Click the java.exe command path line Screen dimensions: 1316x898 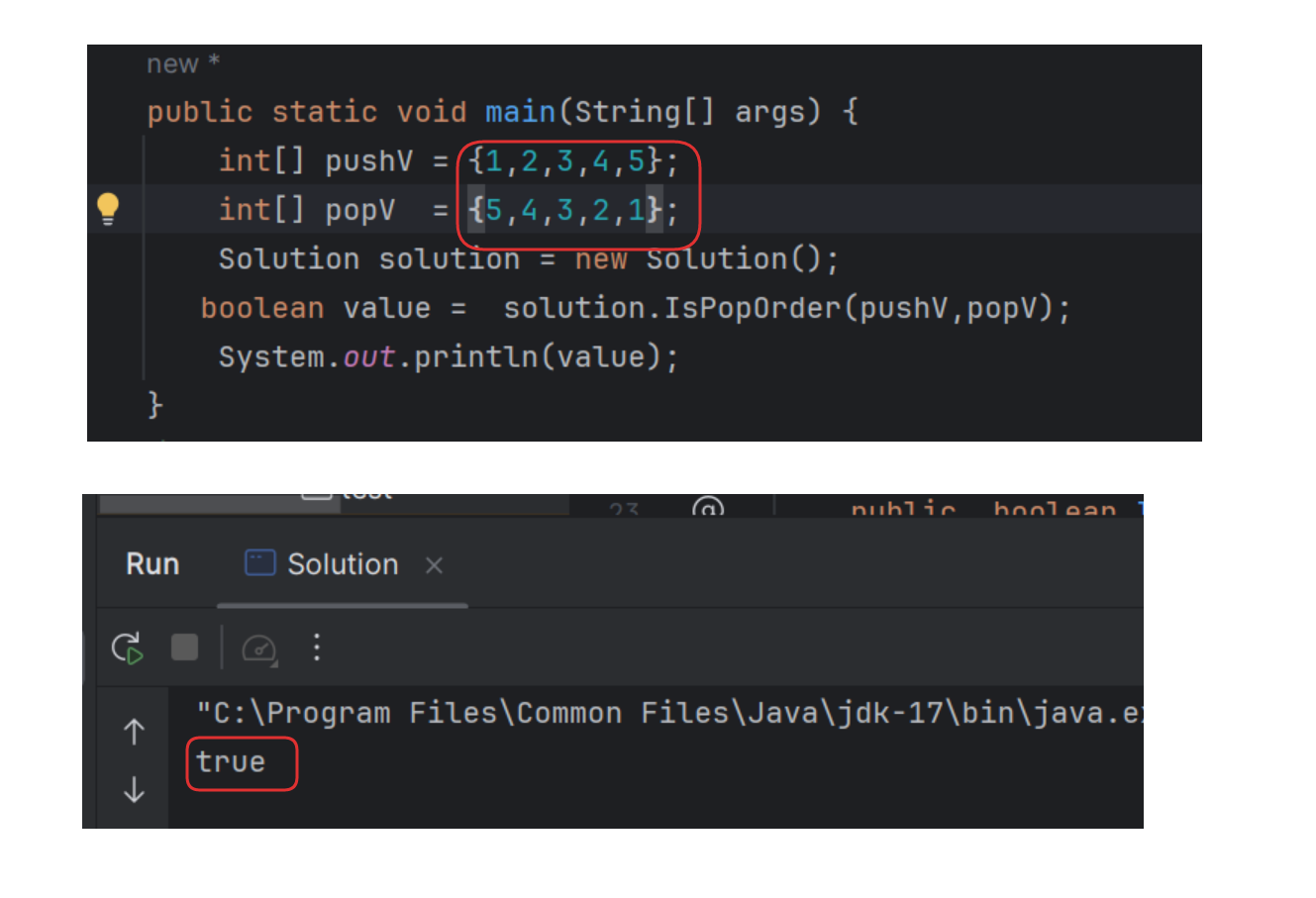click(668, 713)
